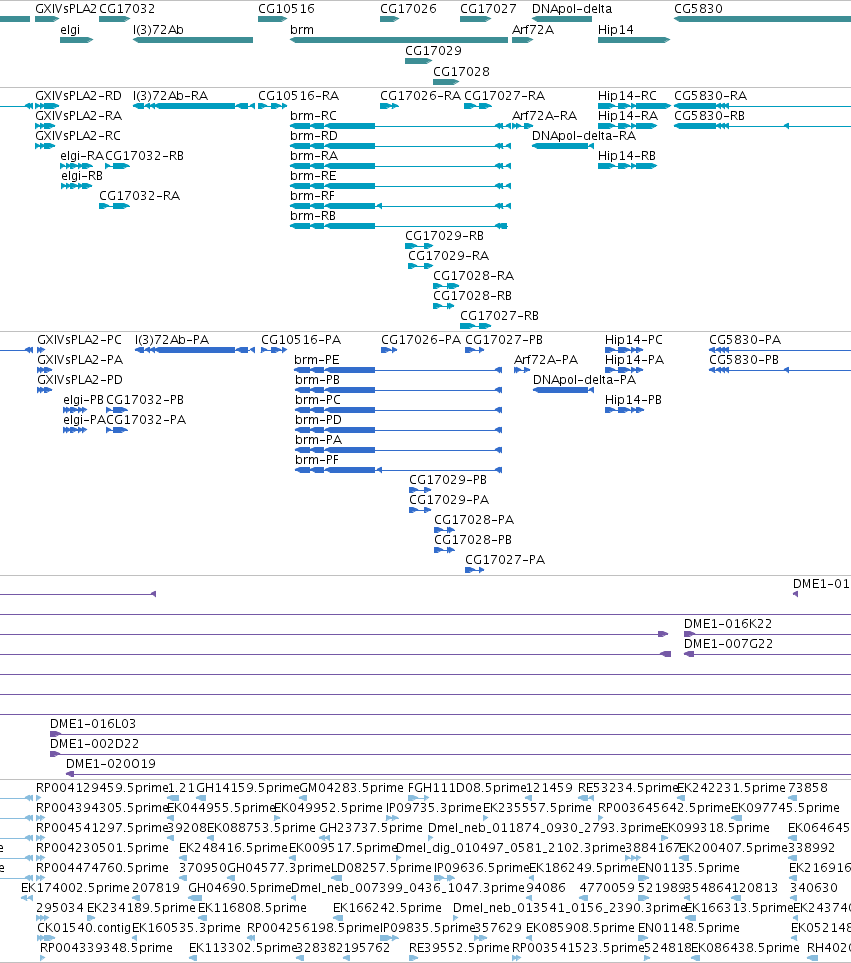Click the 'CG17029-RB' transcript label
Viewport: 851px width, 963px height.
click(x=445, y=236)
